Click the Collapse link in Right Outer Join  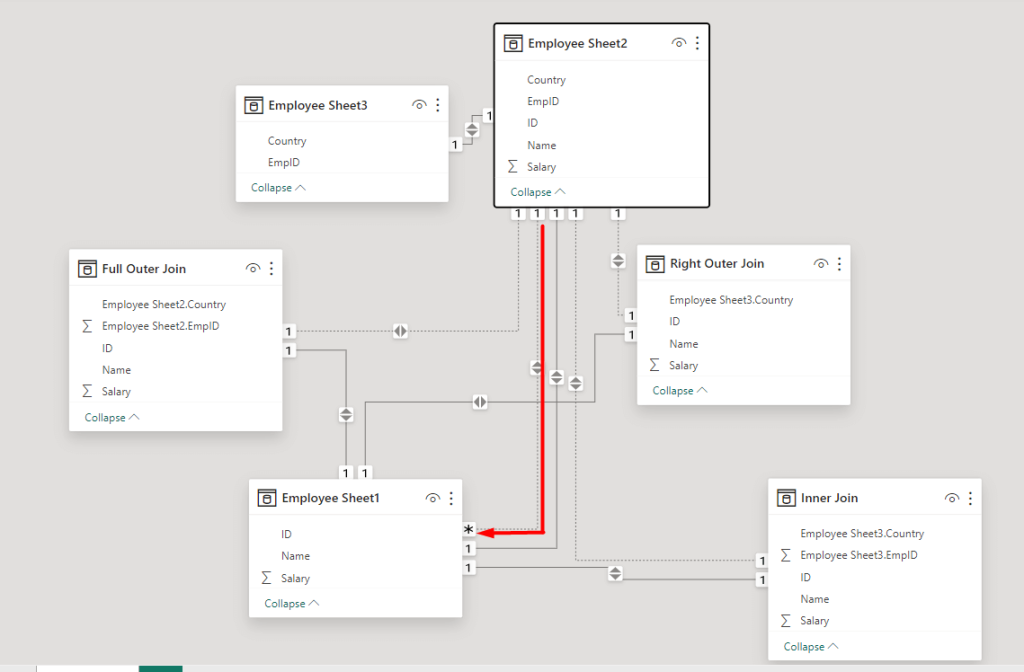point(680,391)
